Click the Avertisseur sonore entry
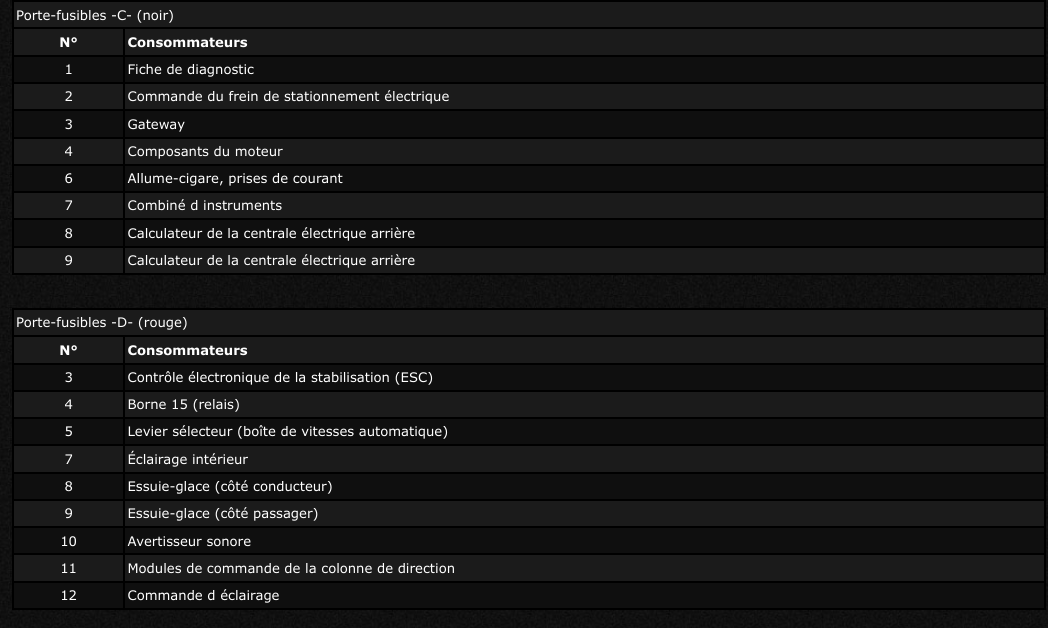This screenshot has height=628, width=1048. 189,541
